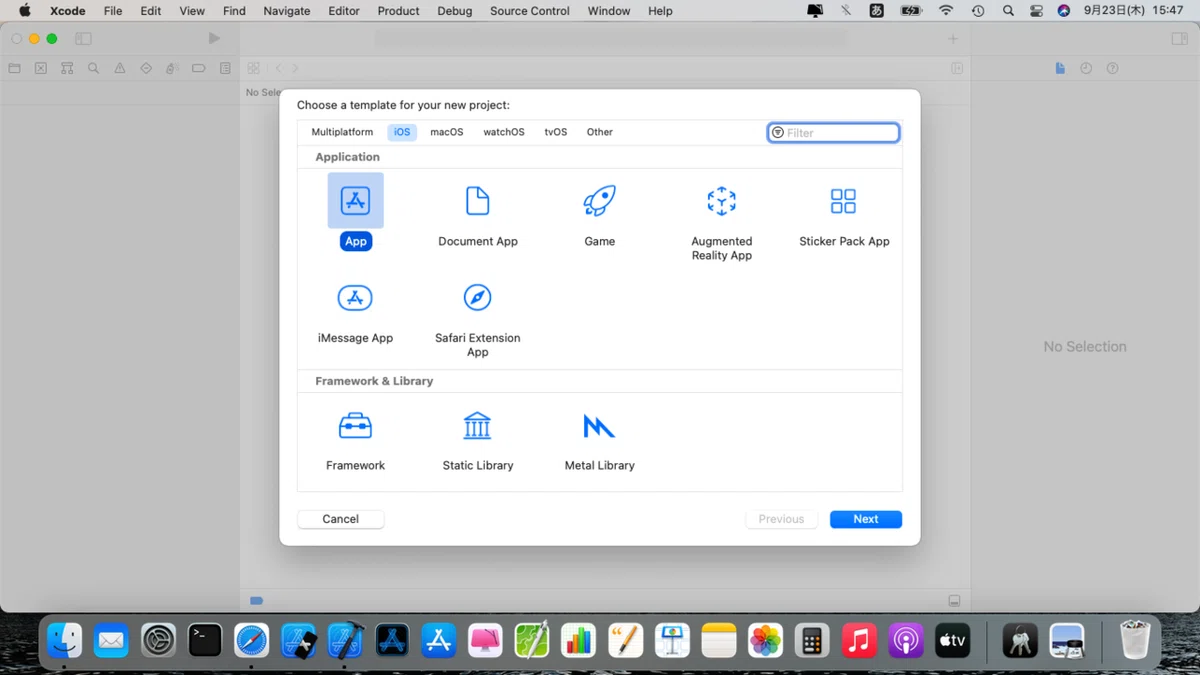Click the Siri menu bar icon
The height and width of the screenshot is (675, 1200).
tap(1064, 11)
